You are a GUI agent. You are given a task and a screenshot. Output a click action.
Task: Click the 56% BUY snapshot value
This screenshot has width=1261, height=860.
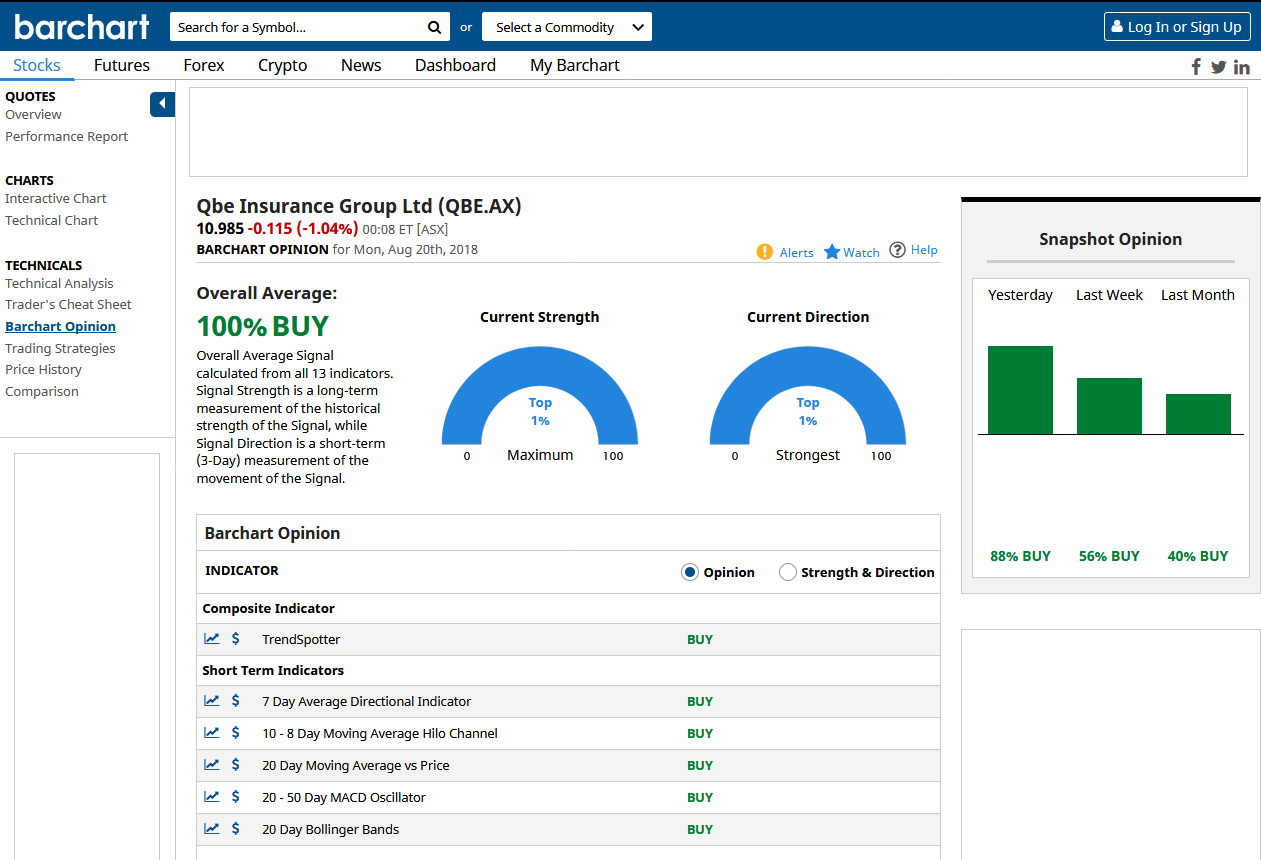1109,556
